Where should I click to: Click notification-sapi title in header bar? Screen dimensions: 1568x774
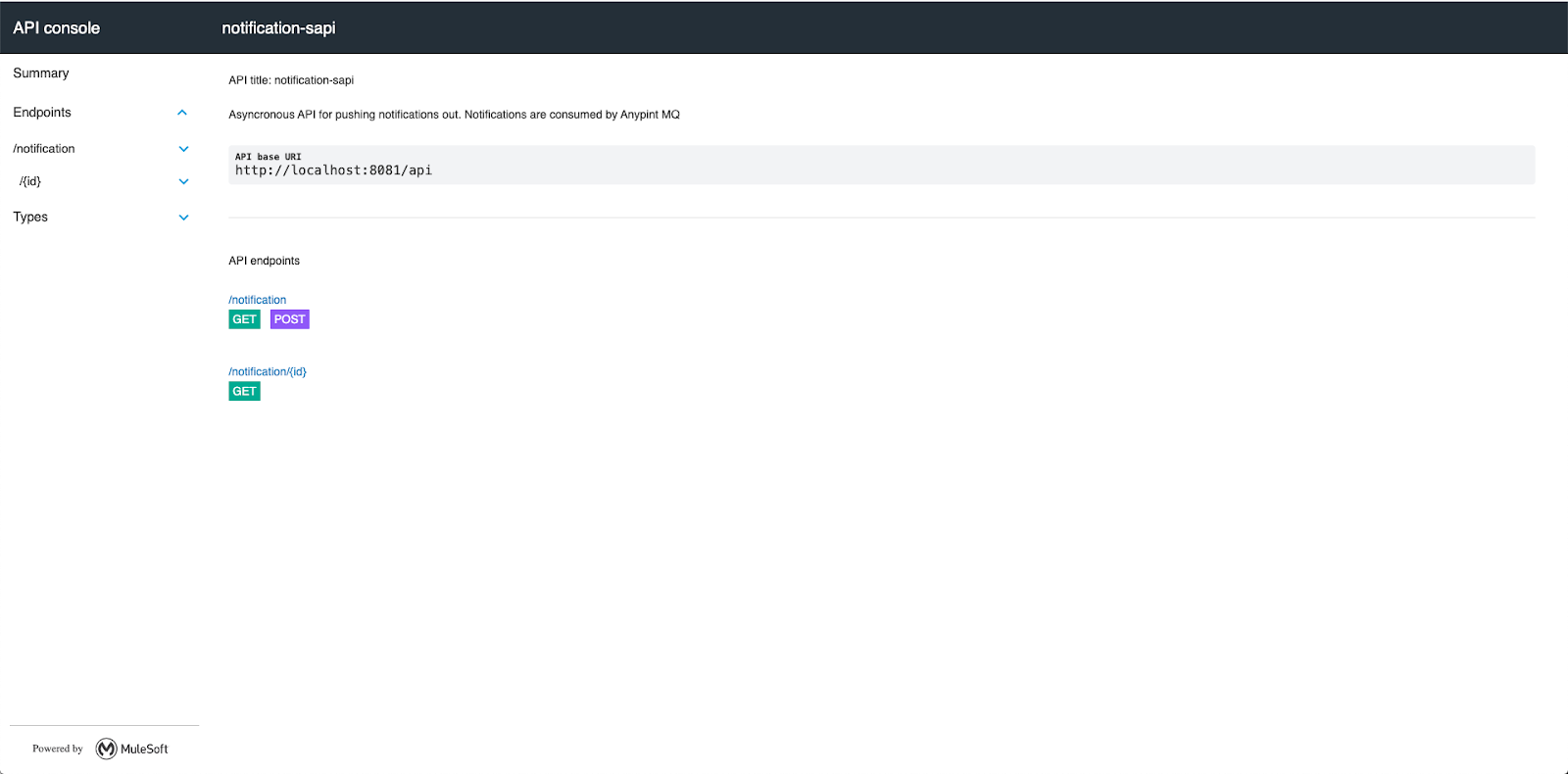pyautogui.click(x=278, y=28)
